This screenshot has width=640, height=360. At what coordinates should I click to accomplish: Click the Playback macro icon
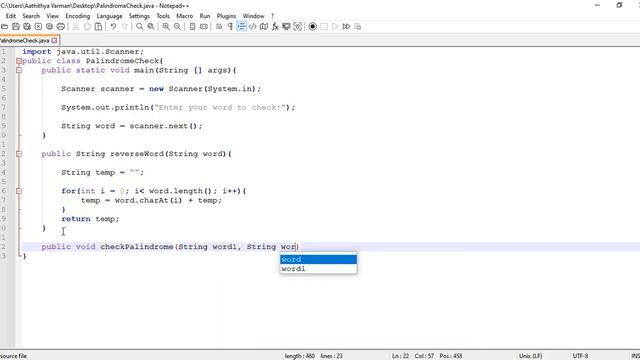(x=335, y=27)
